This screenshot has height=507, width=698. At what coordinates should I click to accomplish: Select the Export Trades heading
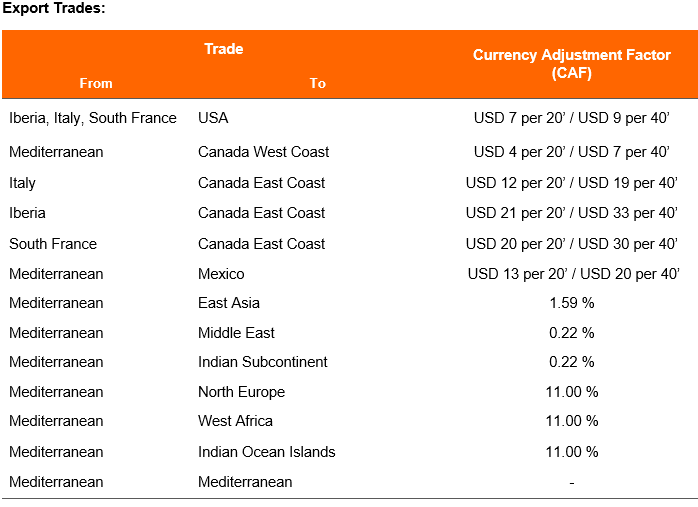point(54,8)
